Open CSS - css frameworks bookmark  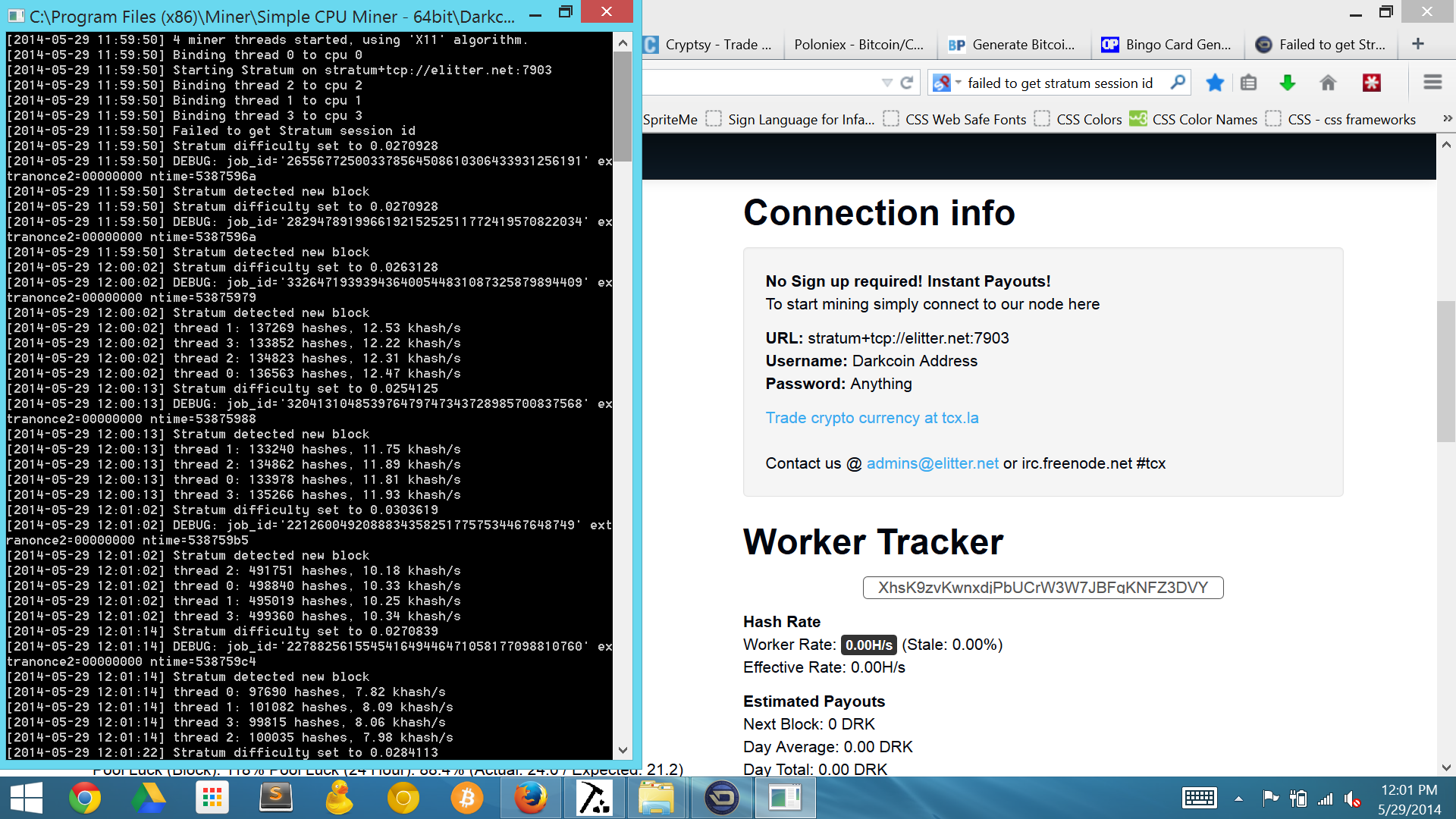(x=1340, y=120)
